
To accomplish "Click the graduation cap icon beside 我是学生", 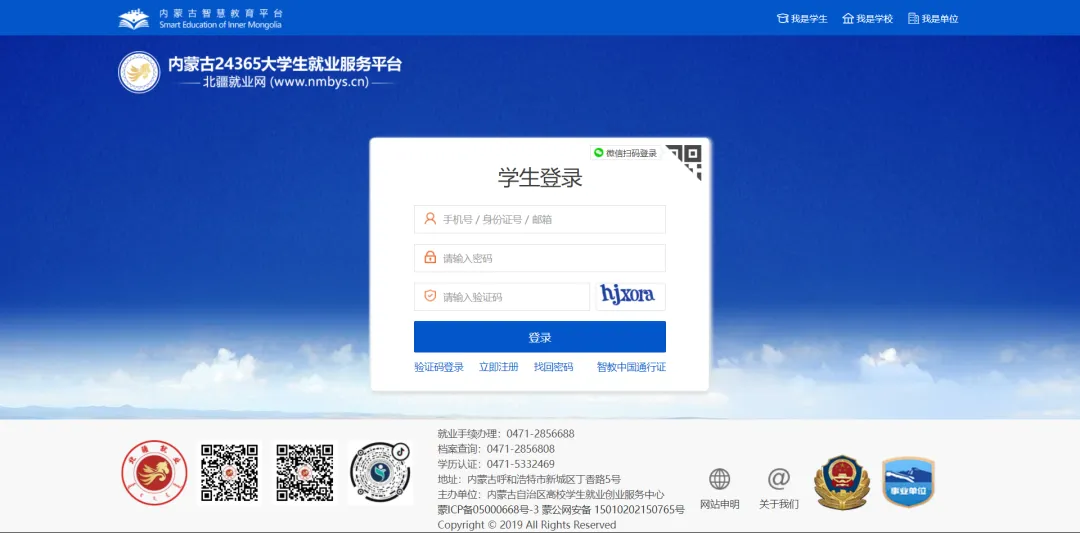I will [x=782, y=19].
